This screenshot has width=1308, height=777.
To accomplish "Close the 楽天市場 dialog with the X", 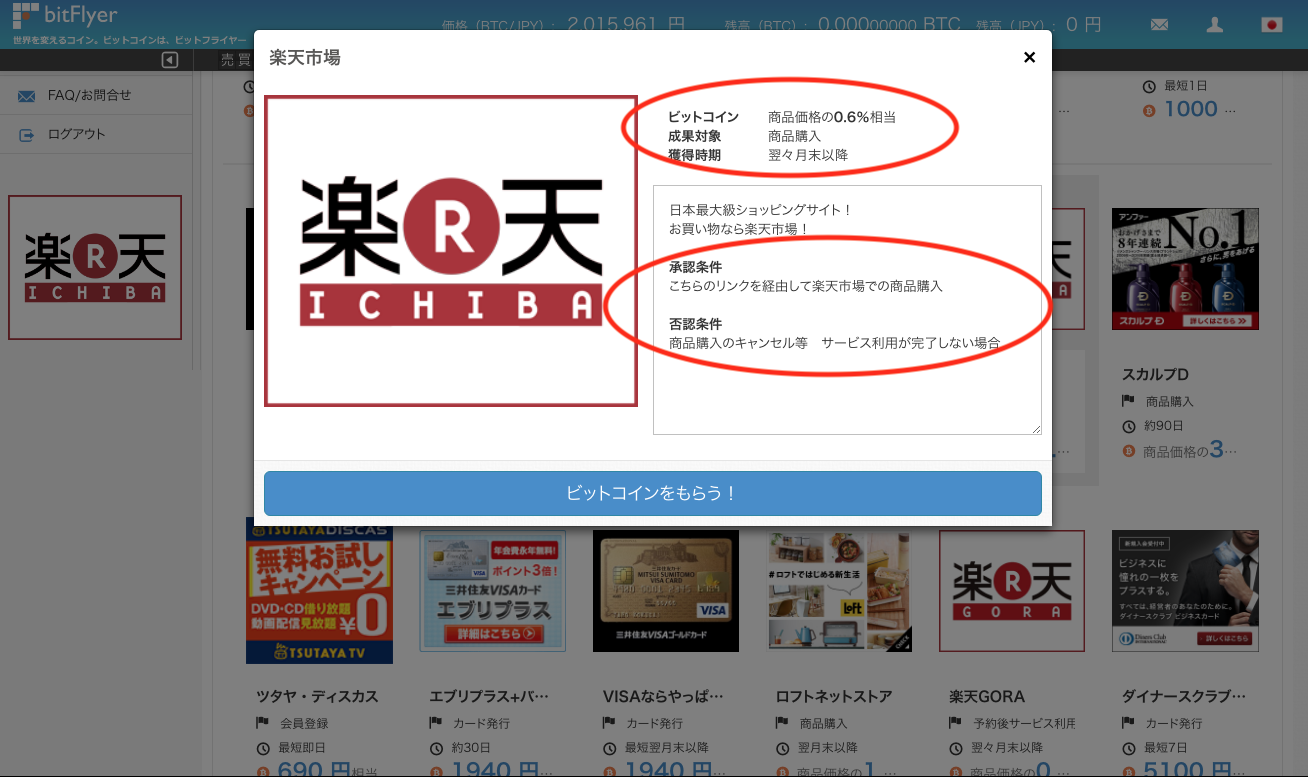I will click(1029, 57).
